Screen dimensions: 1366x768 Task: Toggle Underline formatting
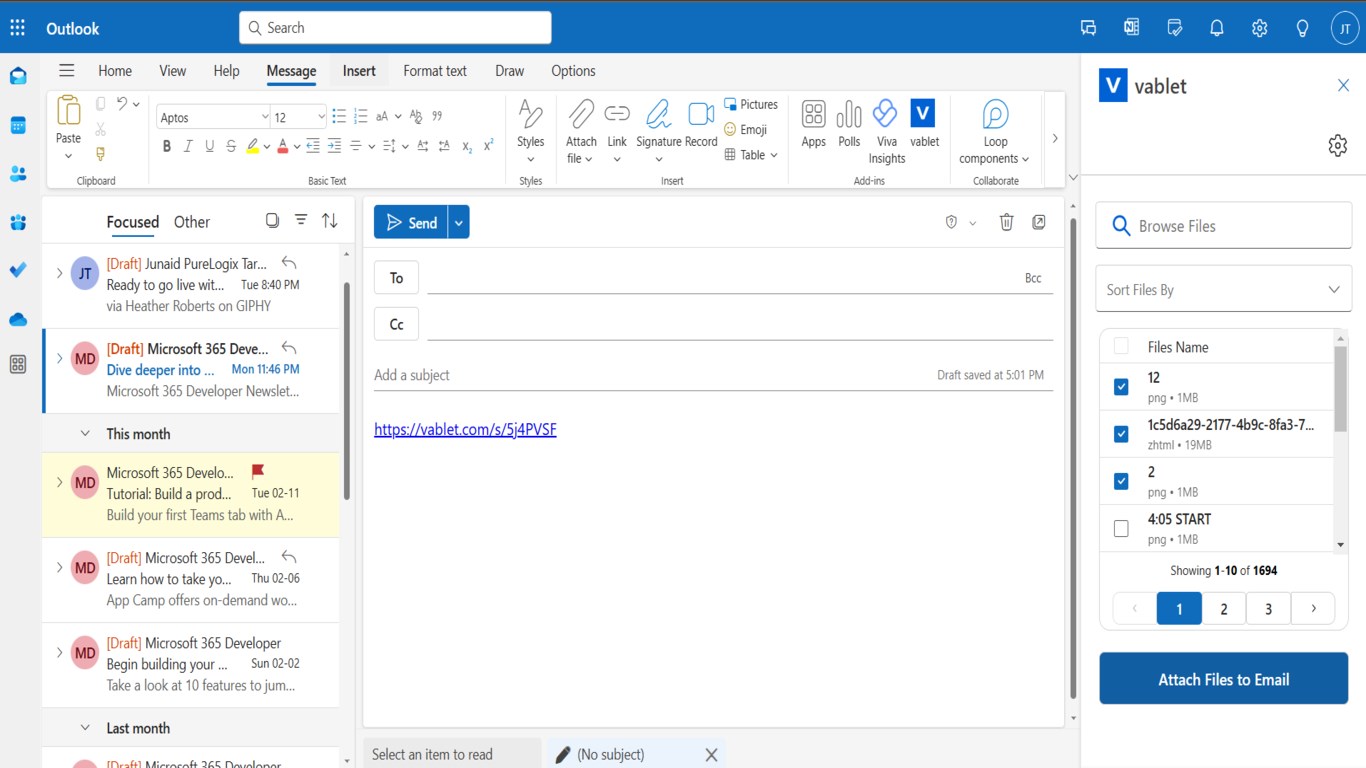pyautogui.click(x=209, y=146)
